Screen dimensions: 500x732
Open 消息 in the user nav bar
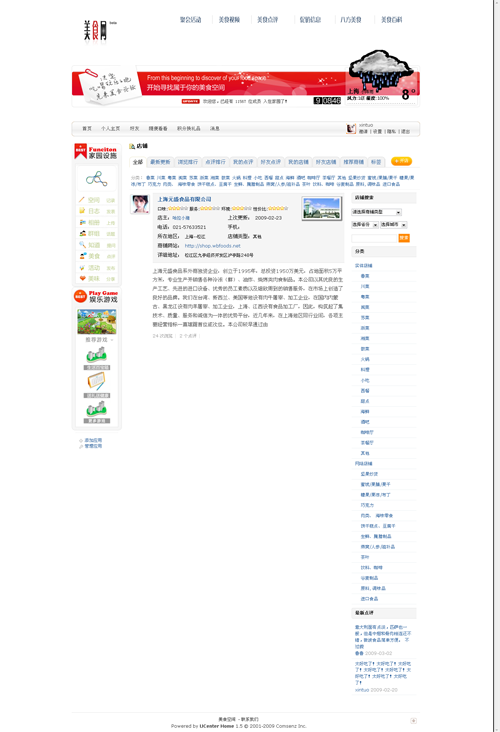pyautogui.click(x=215, y=128)
